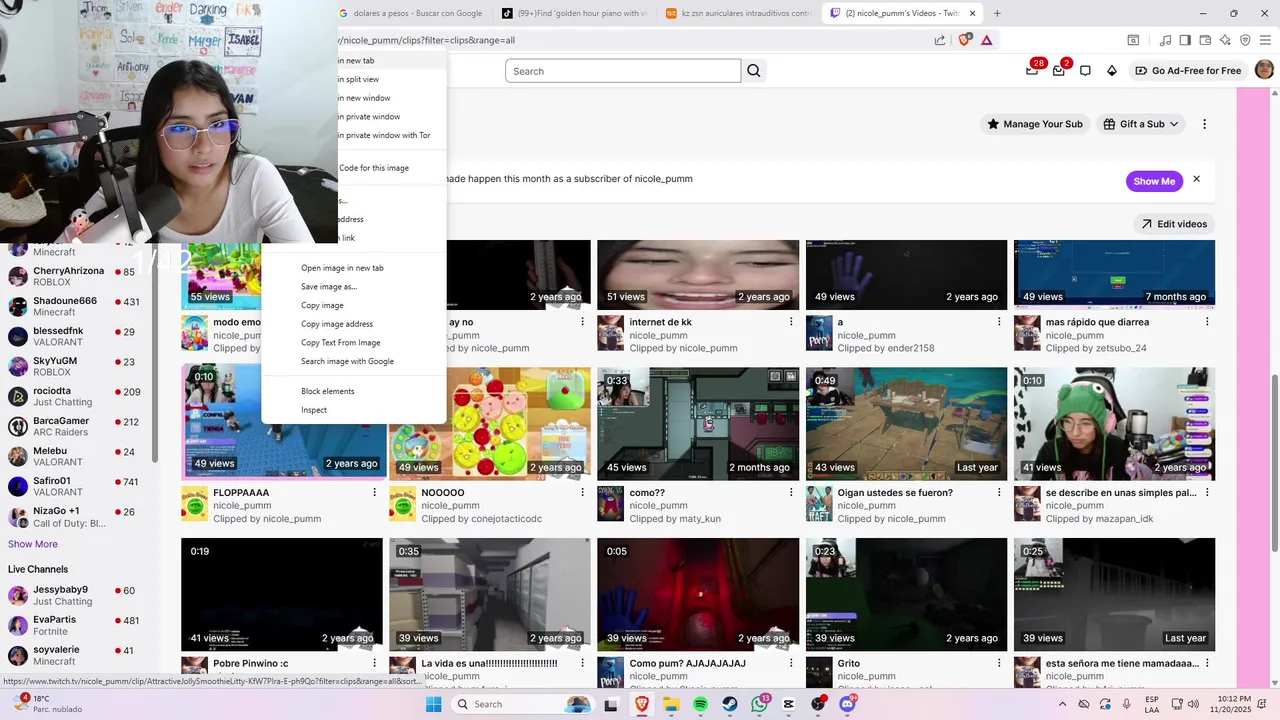This screenshot has height=720, width=1280.
Task: Open options menu for 'mas rápido que diarrea' clip
Action: tap(1207, 322)
